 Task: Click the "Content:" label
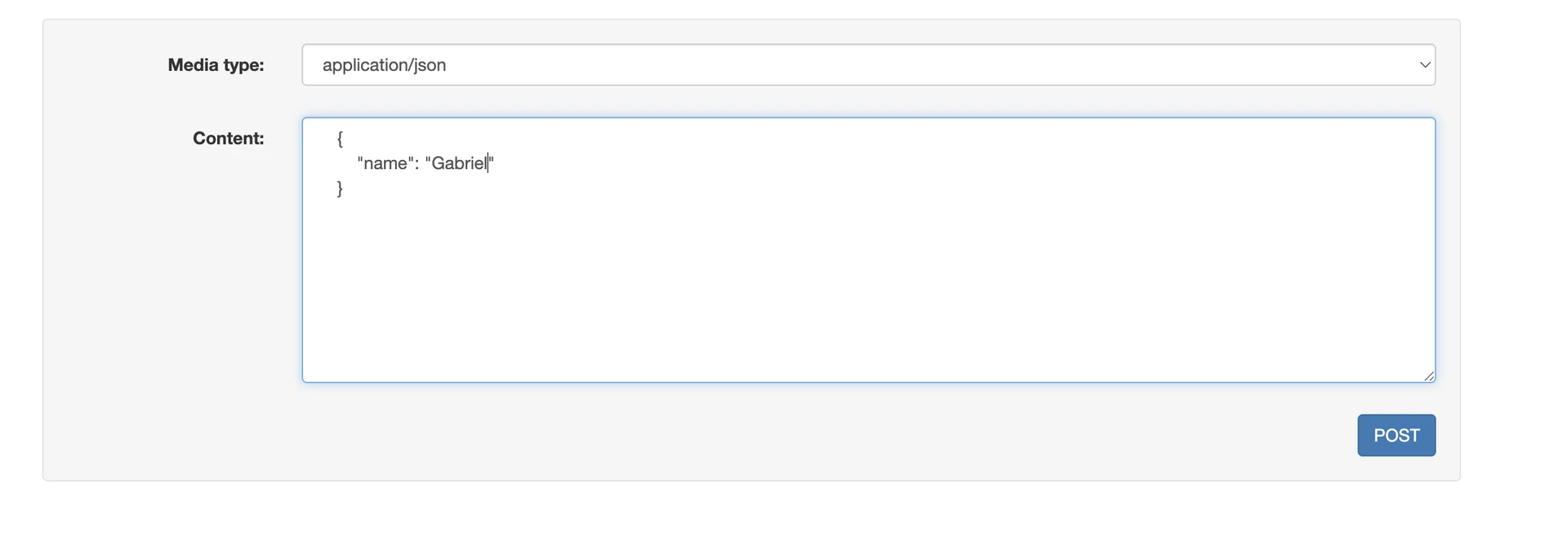coord(228,139)
